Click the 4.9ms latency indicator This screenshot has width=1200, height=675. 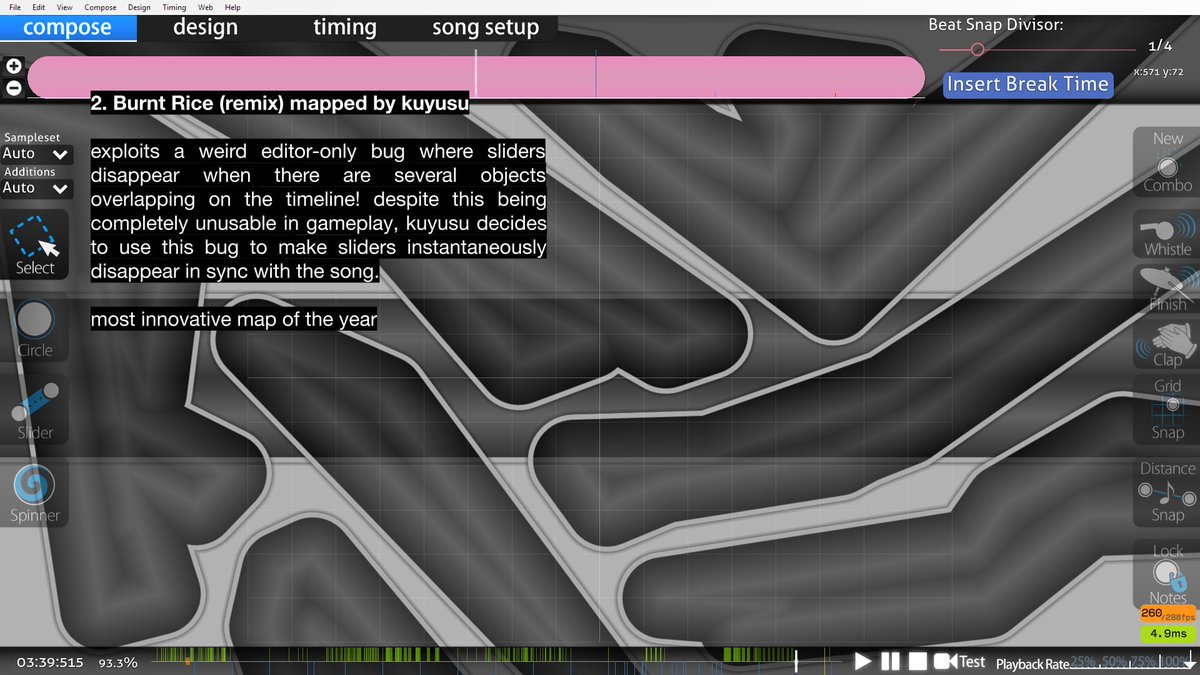pyautogui.click(x=1168, y=634)
